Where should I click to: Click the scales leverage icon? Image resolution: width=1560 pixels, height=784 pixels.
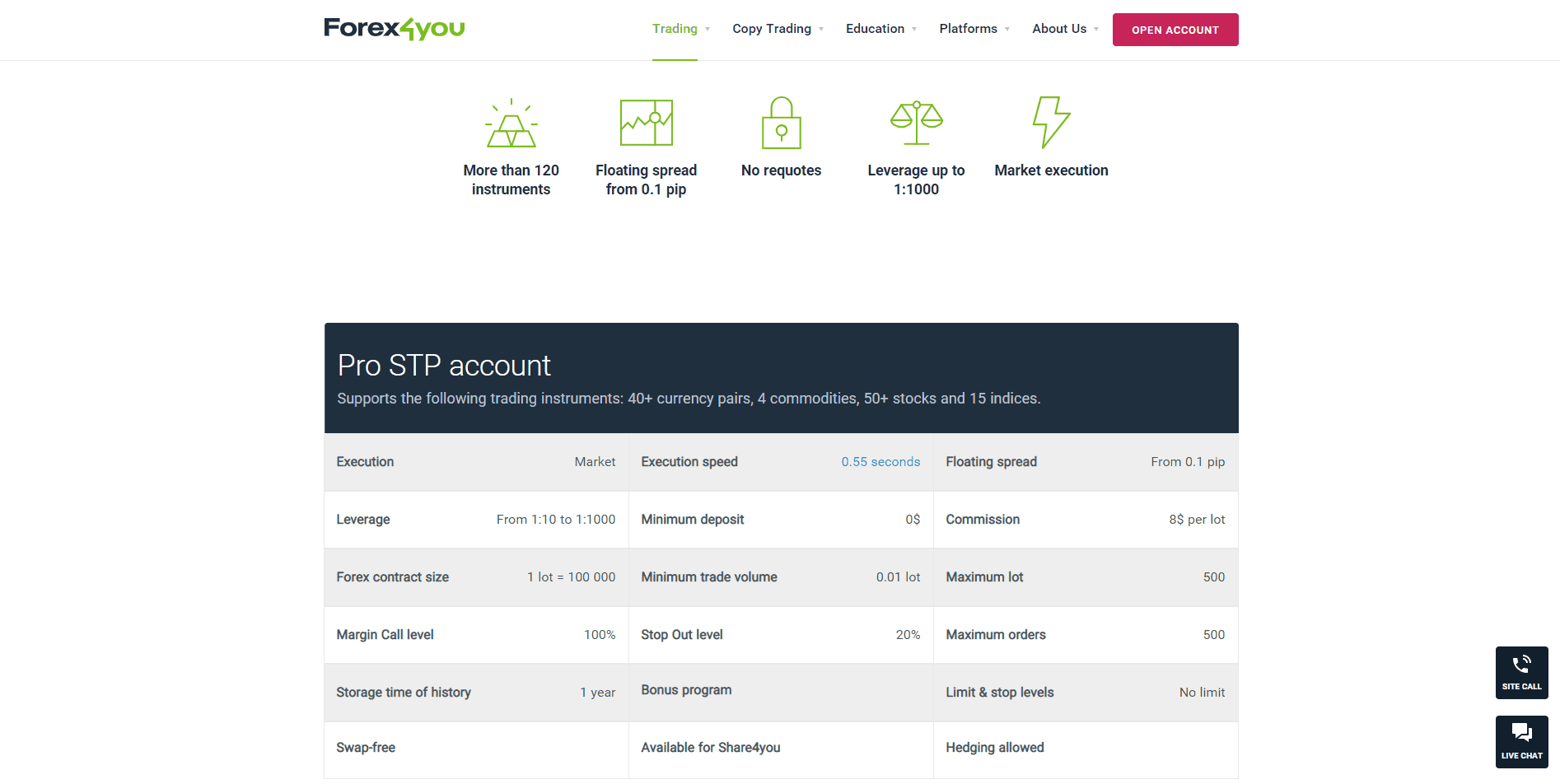click(x=916, y=122)
